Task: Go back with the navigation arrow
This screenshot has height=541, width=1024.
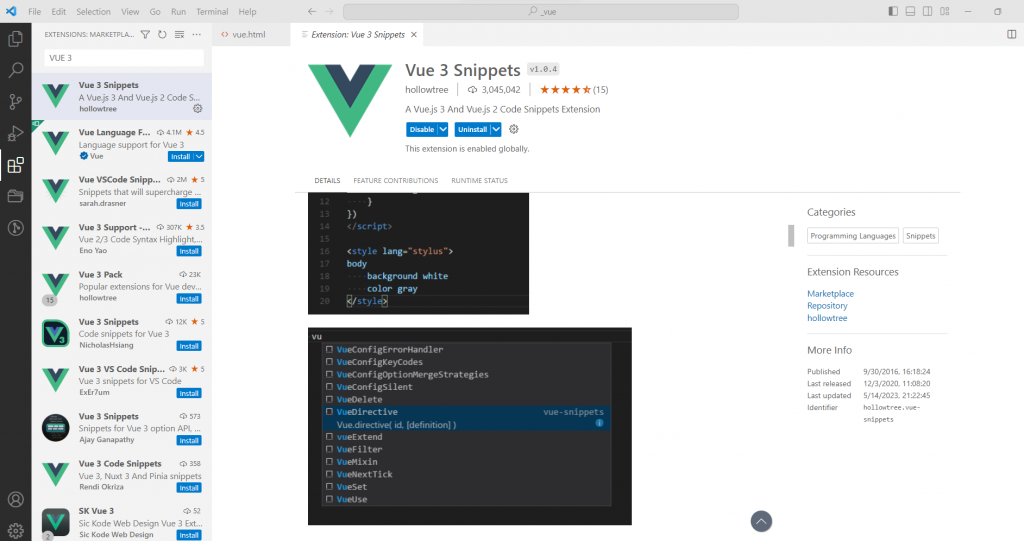Action: pyautogui.click(x=312, y=12)
